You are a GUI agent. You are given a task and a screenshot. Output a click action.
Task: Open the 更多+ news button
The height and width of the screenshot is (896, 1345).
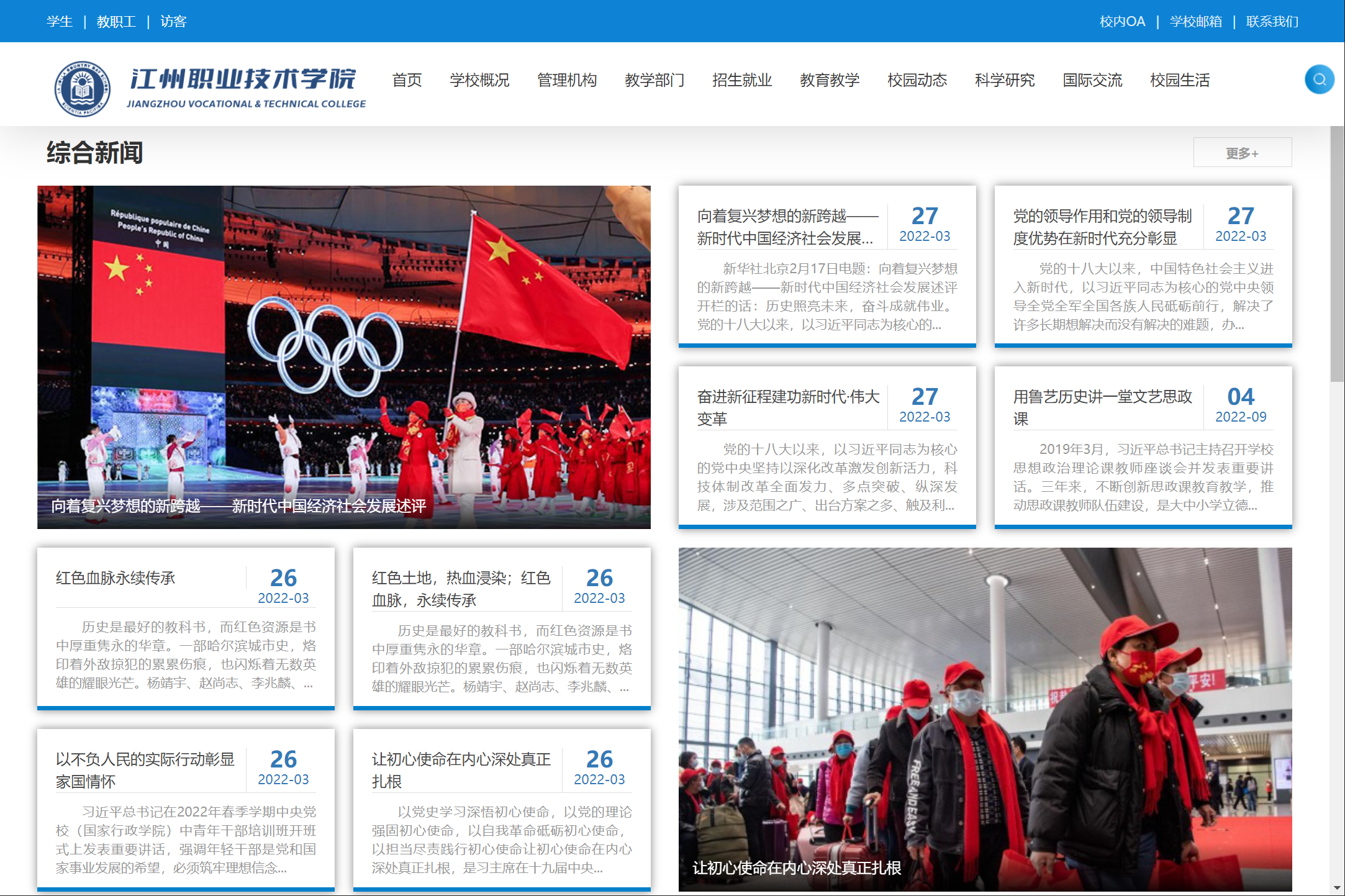pos(1242,153)
